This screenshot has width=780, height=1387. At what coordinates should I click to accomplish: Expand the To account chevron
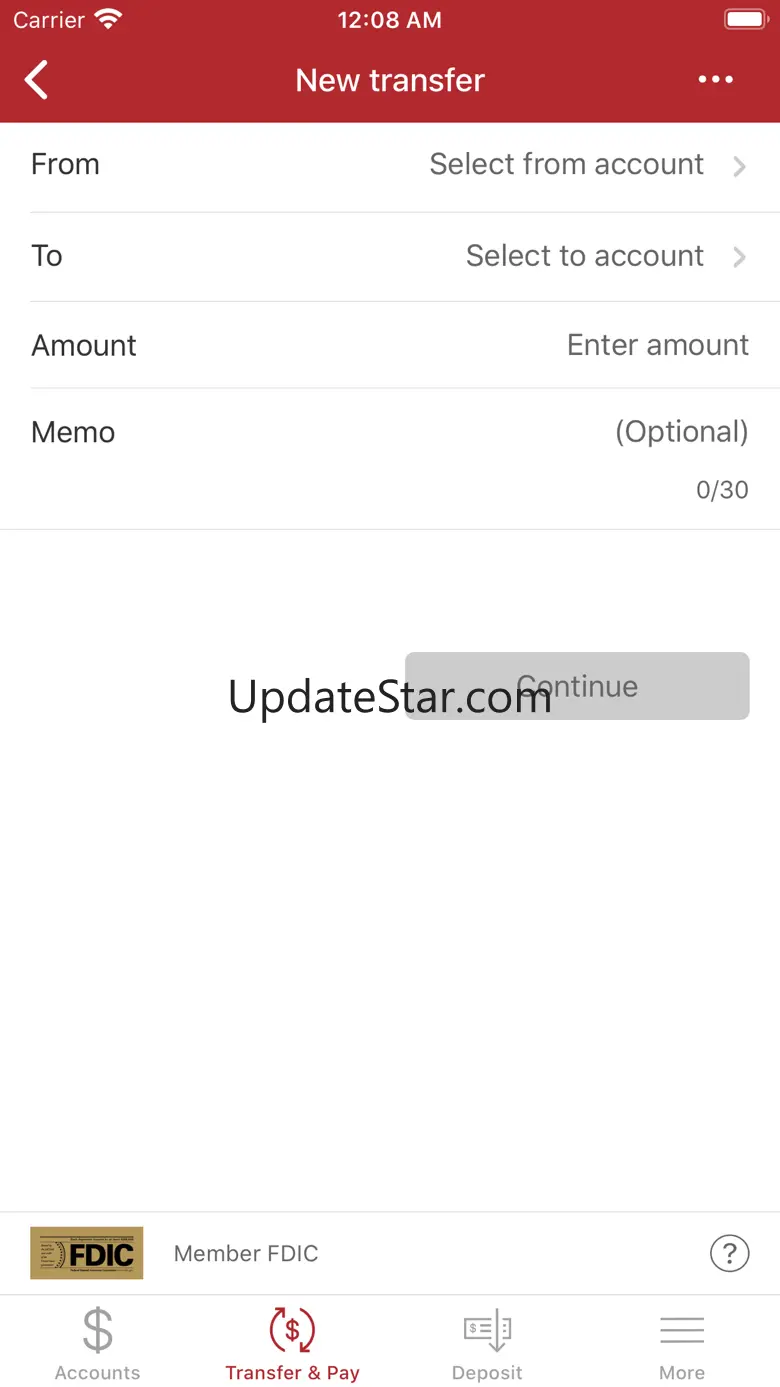click(x=740, y=257)
